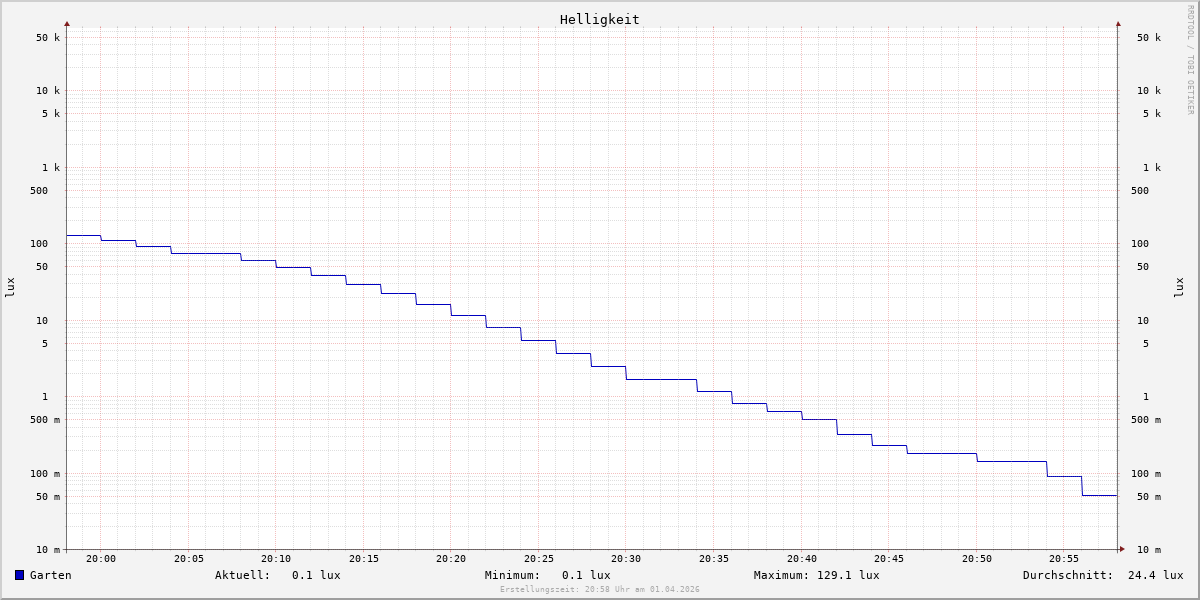
Task: Click the Durchschnitt 24.4 lux statistic
Action: click(1102, 575)
